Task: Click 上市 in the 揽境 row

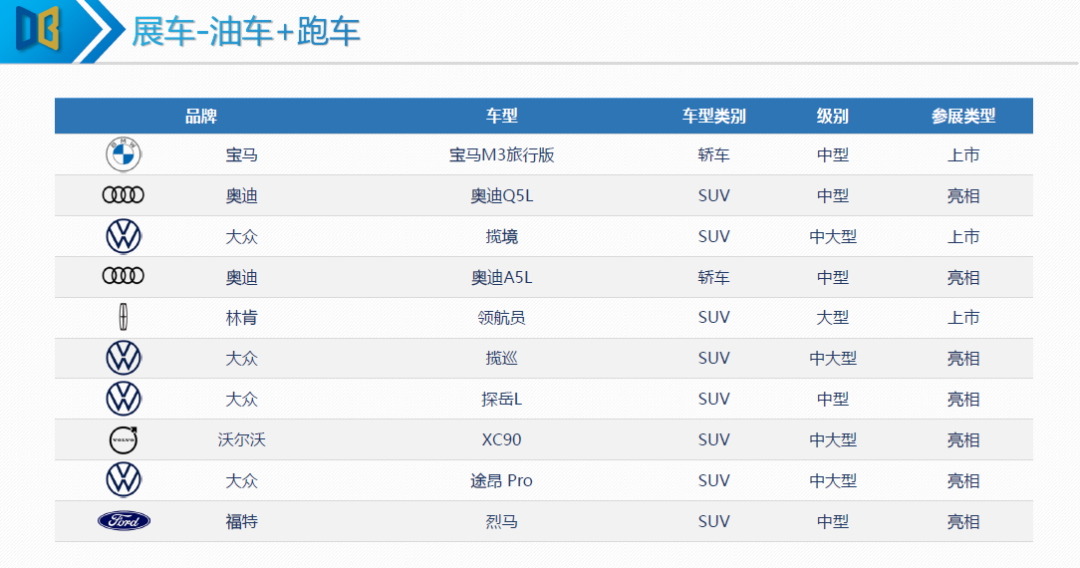Action: pos(964,237)
